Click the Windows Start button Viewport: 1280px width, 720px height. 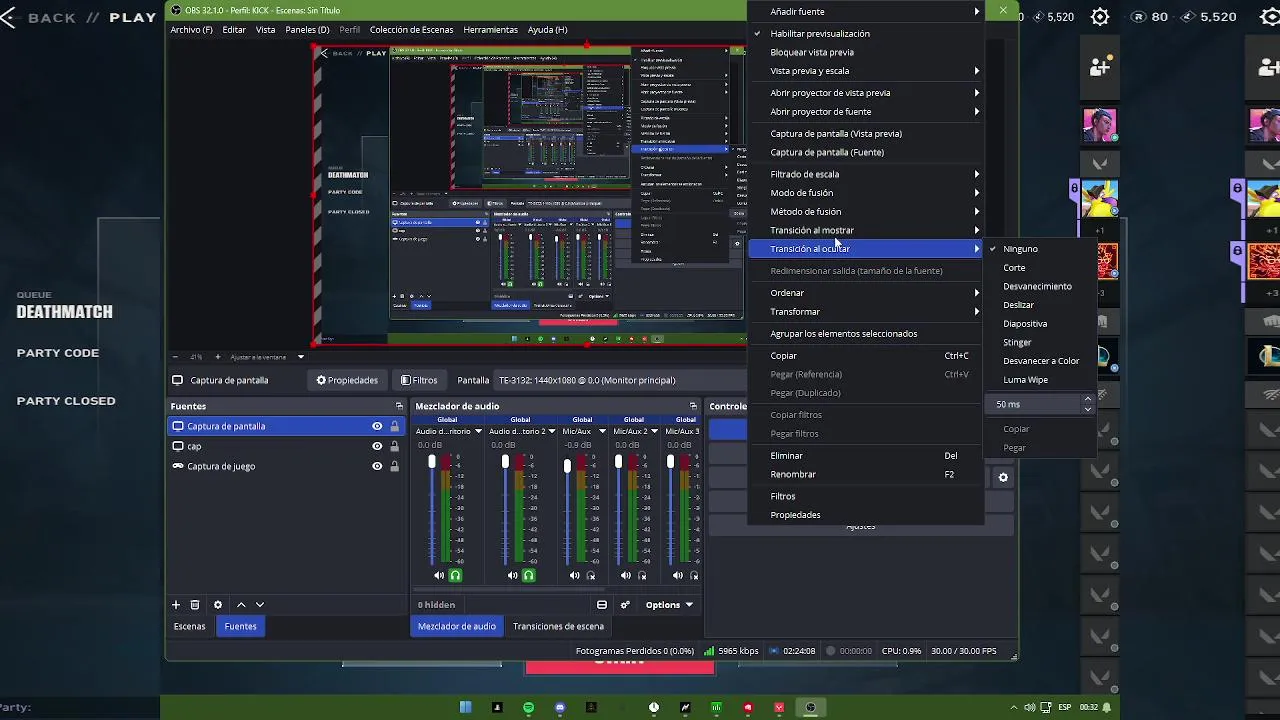466,707
